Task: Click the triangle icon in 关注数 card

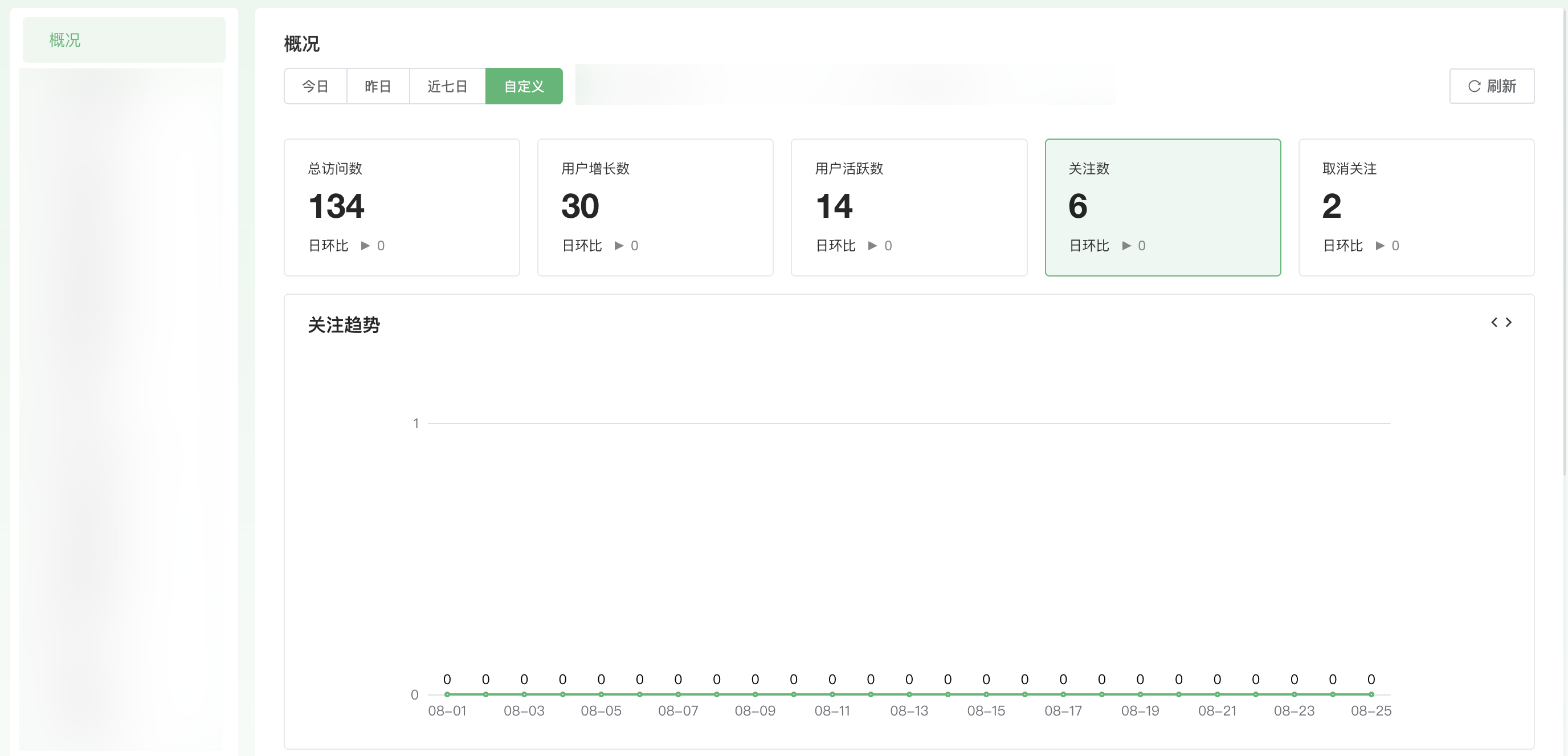Action: tap(1126, 246)
